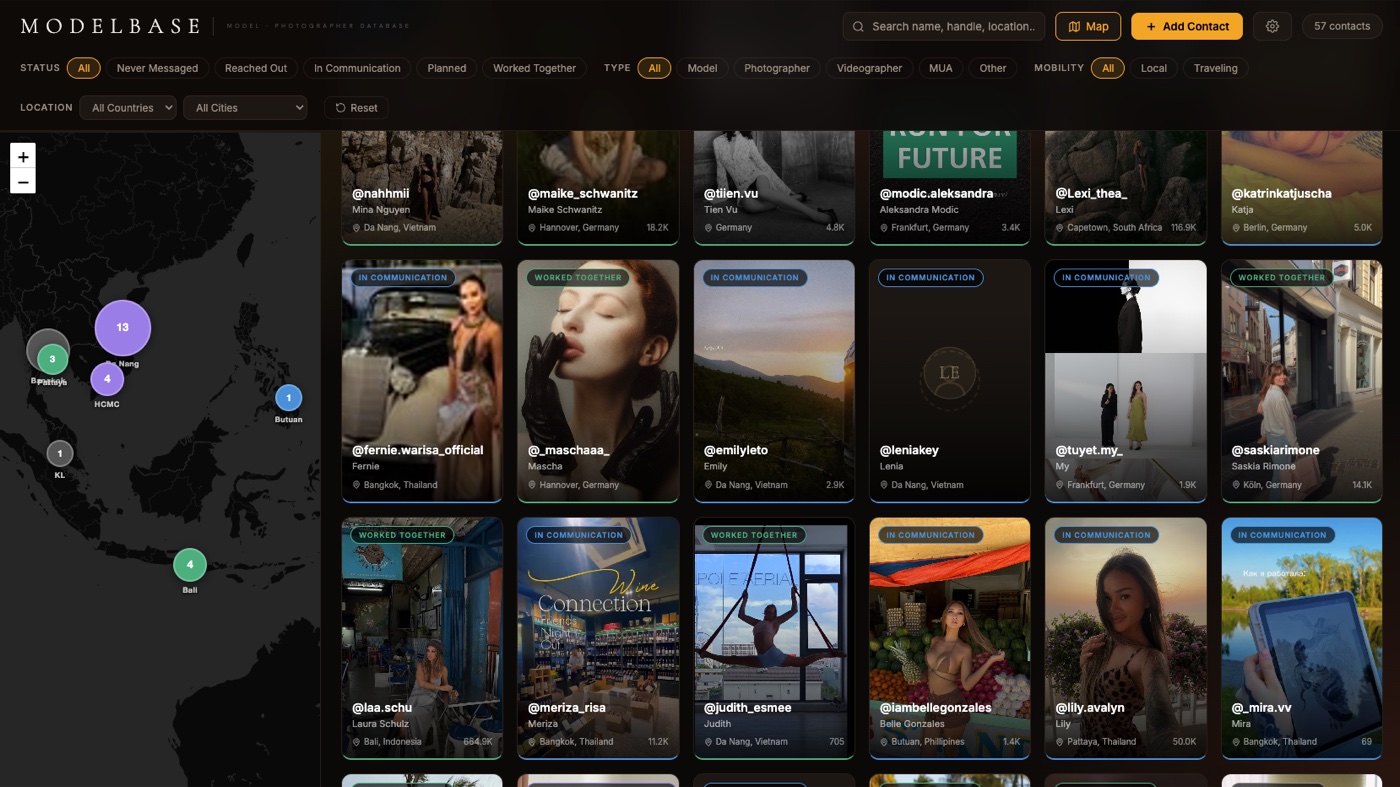1400x787 pixels.
Task: Click the @katrinkatjuscha handle
Action: [1282, 193]
